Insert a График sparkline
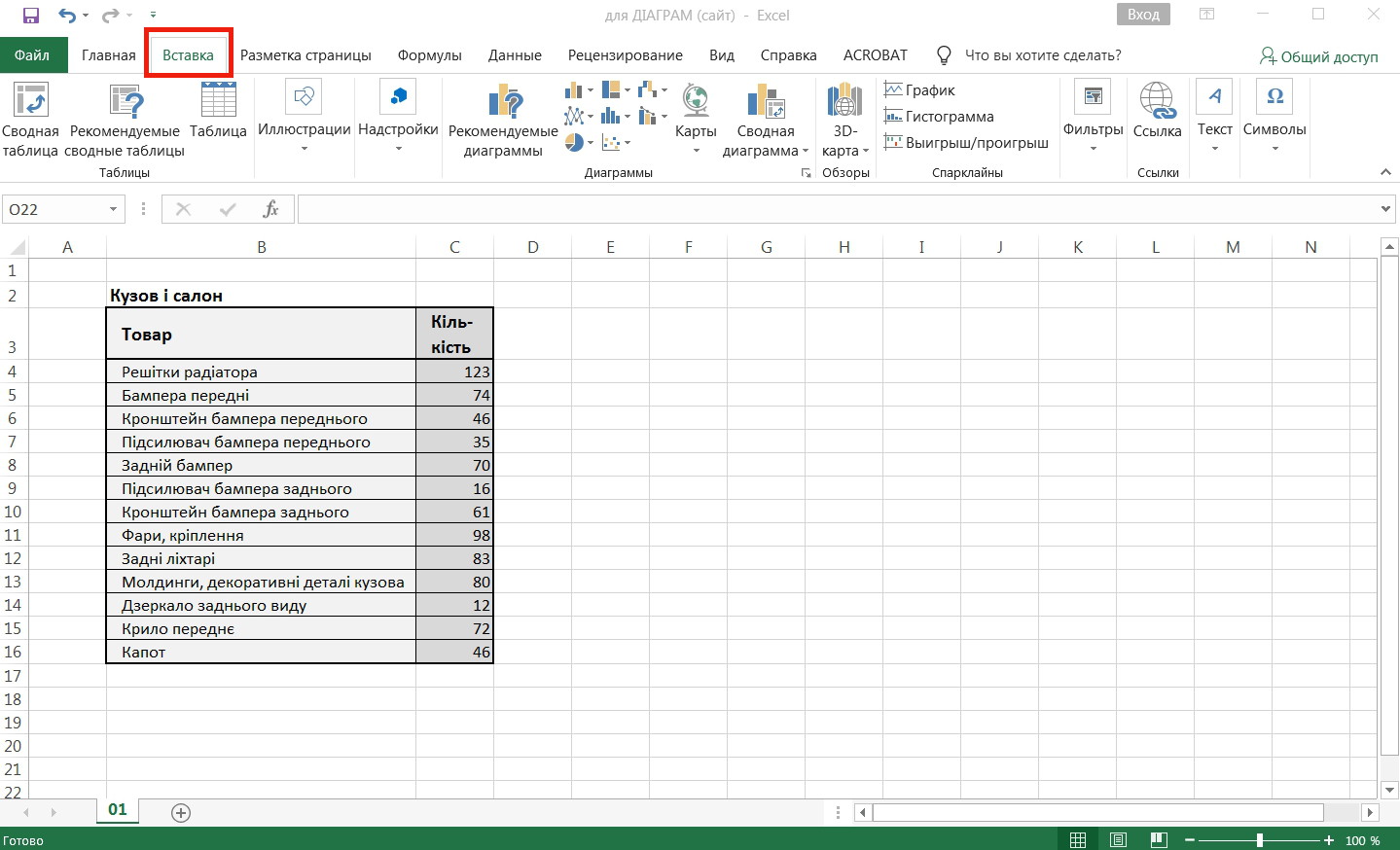This screenshot has height=850, width=1400. [919, 90]
